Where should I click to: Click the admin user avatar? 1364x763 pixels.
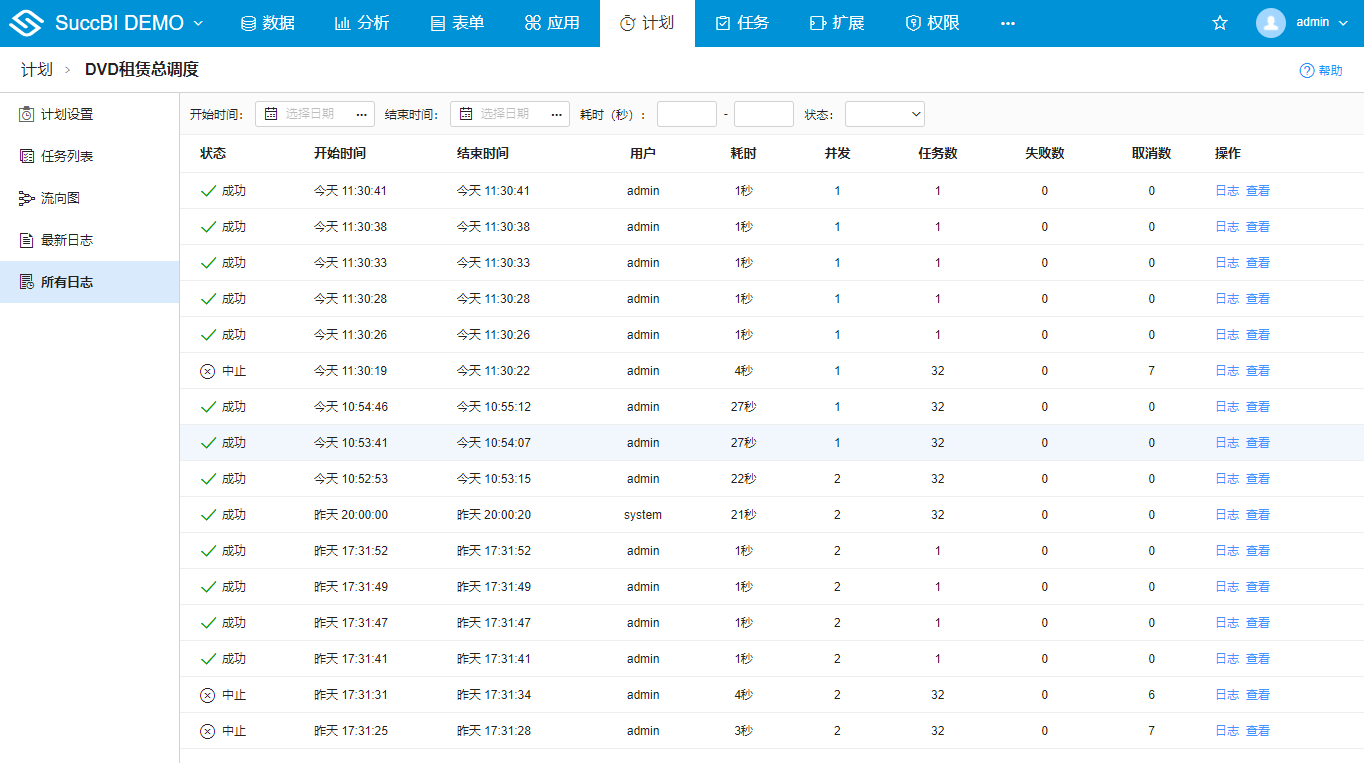[1270, 23]
